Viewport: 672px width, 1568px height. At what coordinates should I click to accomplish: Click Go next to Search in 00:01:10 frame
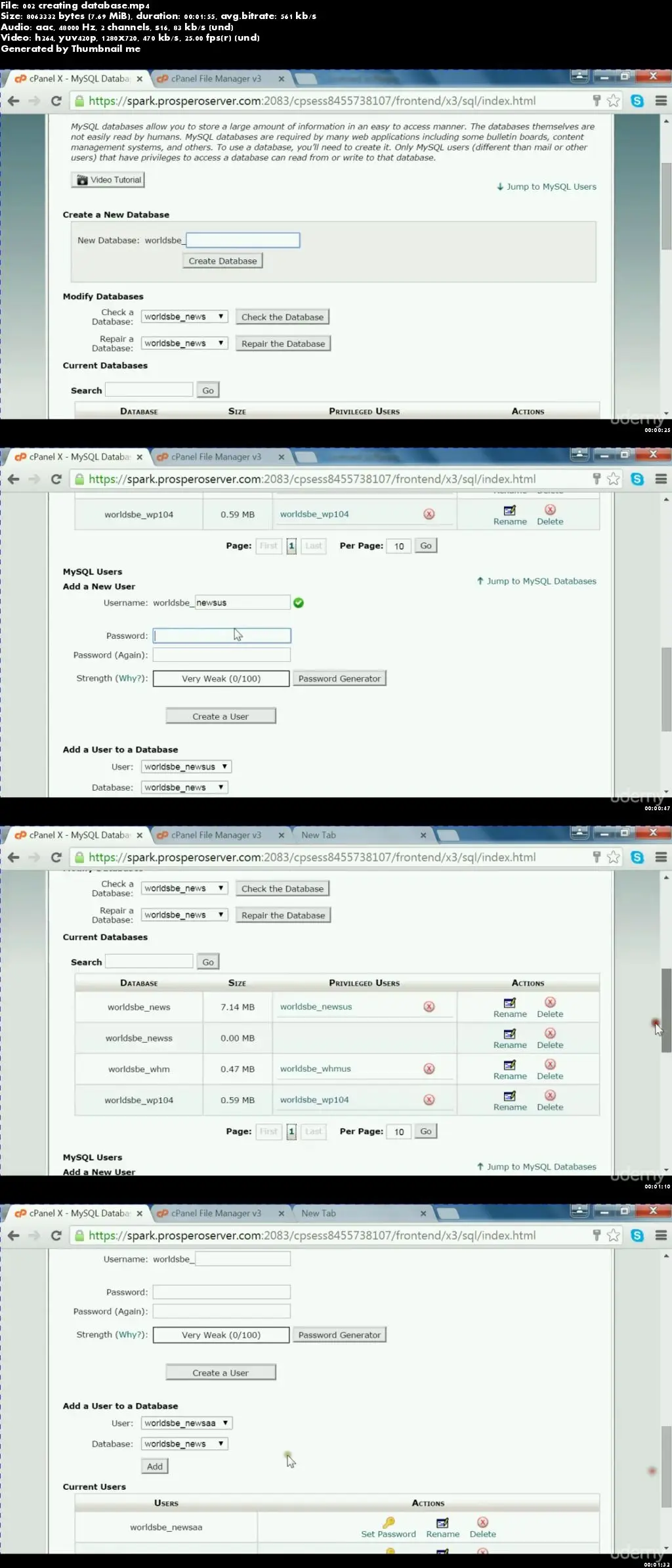point(208,962)
